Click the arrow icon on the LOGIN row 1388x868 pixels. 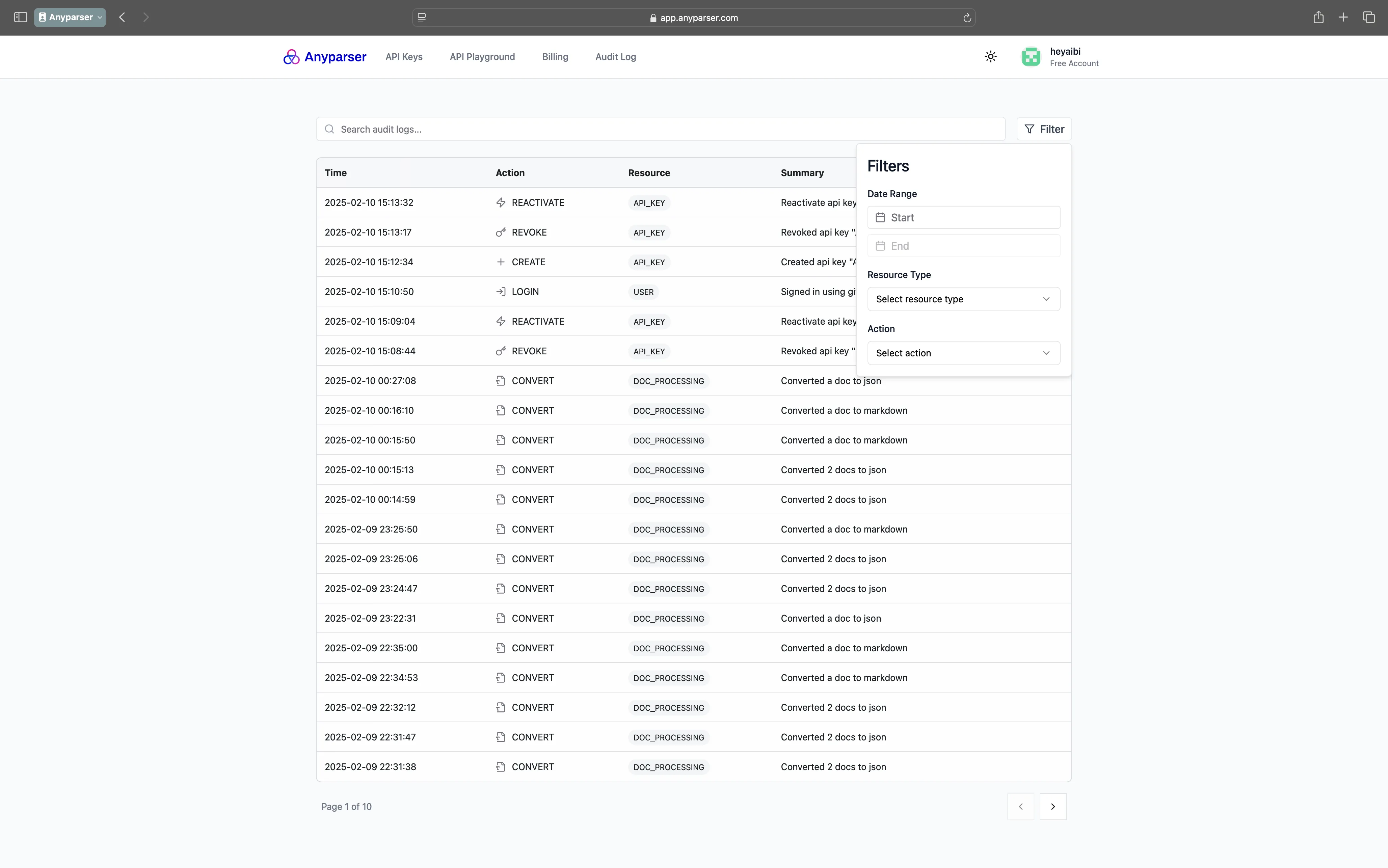coord(500,291)
